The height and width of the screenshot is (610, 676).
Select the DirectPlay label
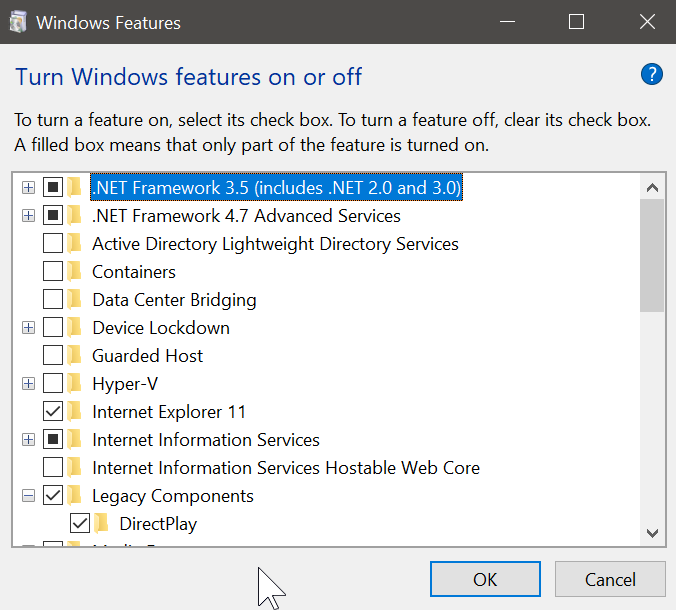(158, 524)
